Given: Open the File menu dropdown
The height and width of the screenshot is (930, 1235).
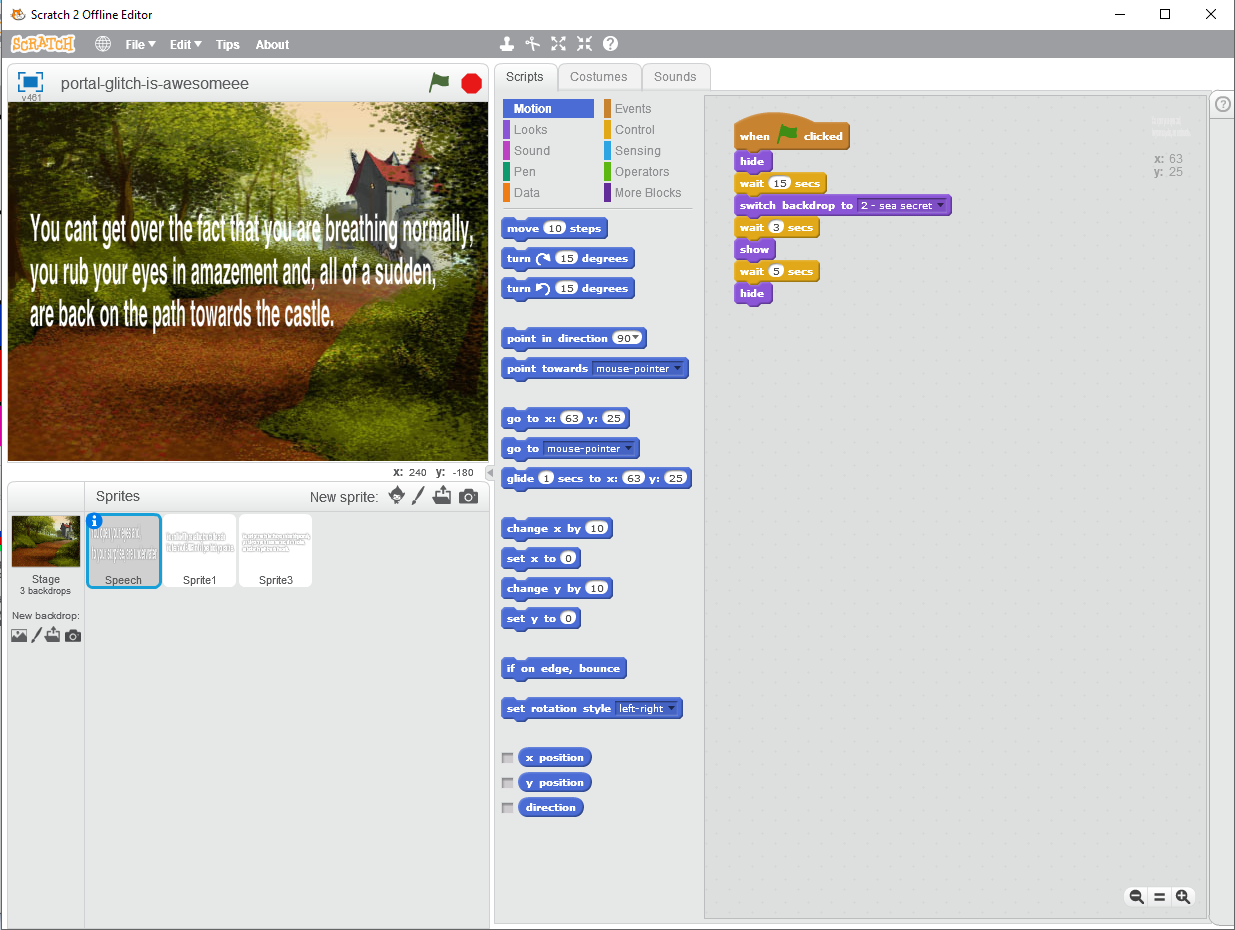Looking at the screenshot, I should [140, 45].
